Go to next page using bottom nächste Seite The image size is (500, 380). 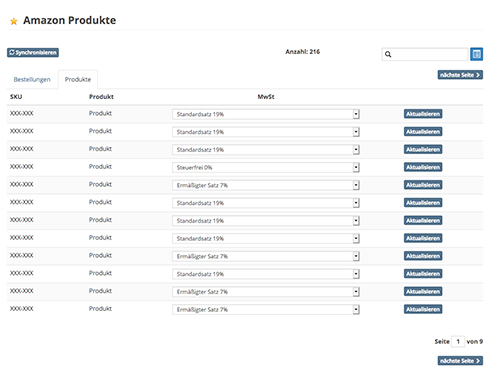pyautogui.click(x=460, y=361)
